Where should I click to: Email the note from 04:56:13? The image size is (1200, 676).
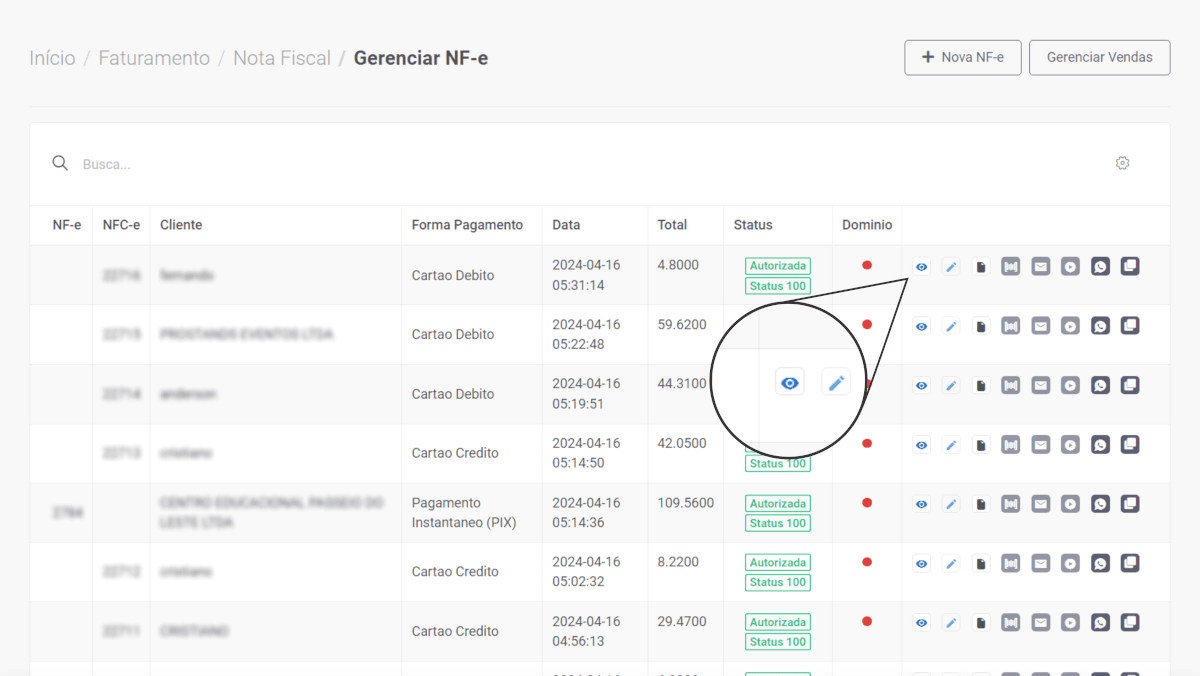pos(1041,623)
